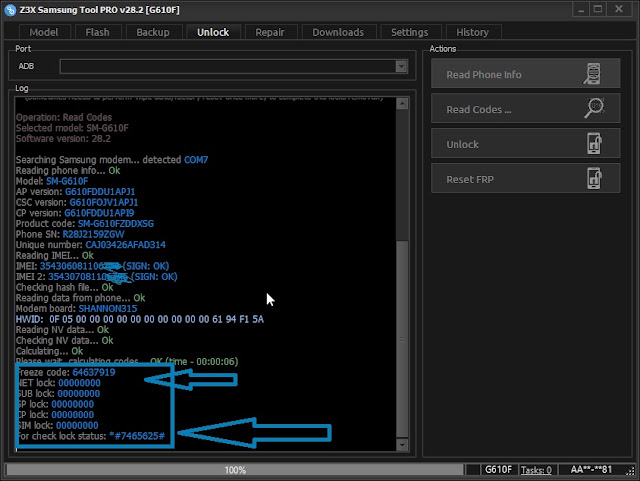
Task: Click the Model: SM-G610F log line
Action: click(52, 181)
